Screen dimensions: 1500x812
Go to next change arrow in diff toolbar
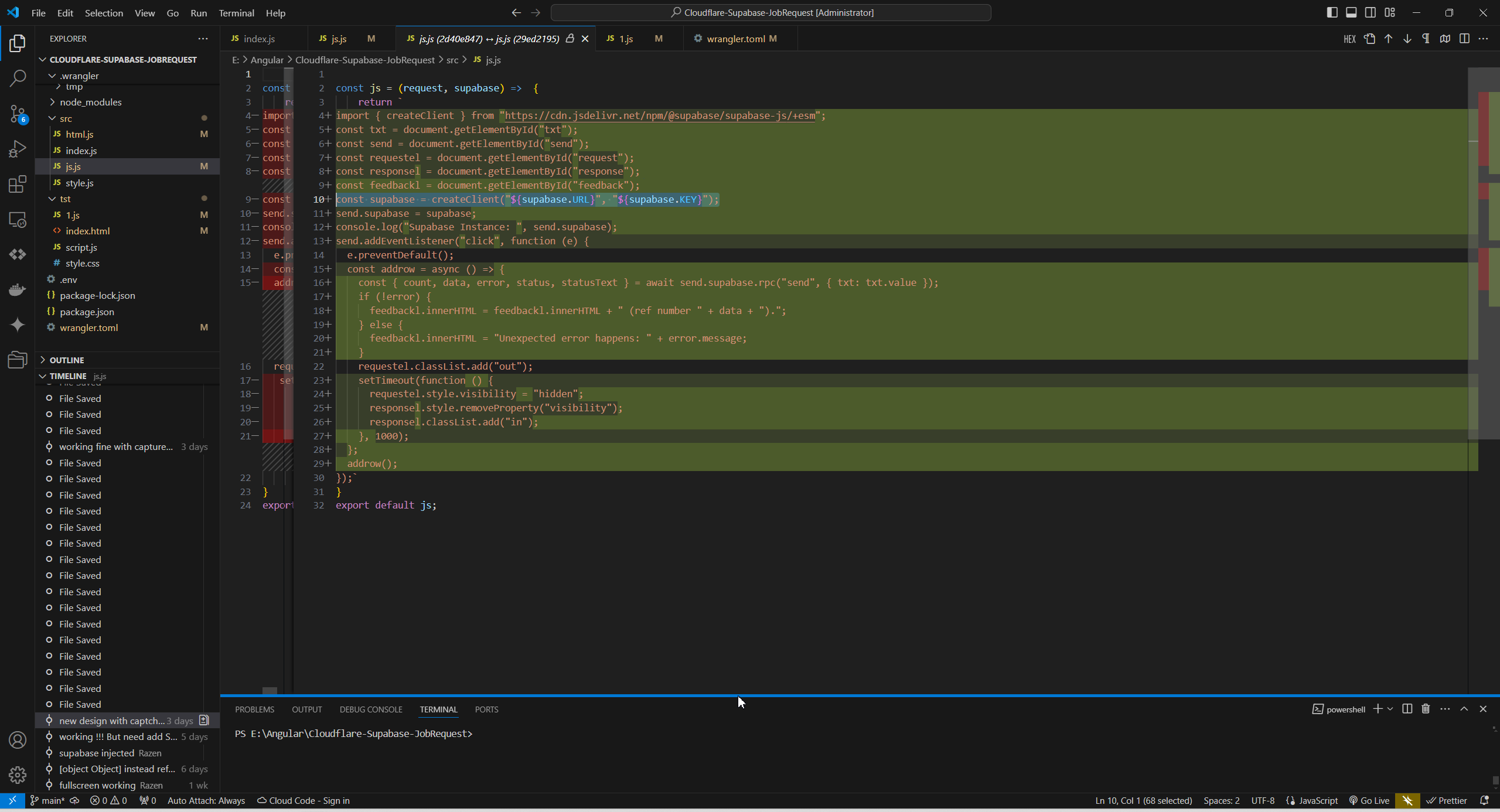coord(1407,39)
